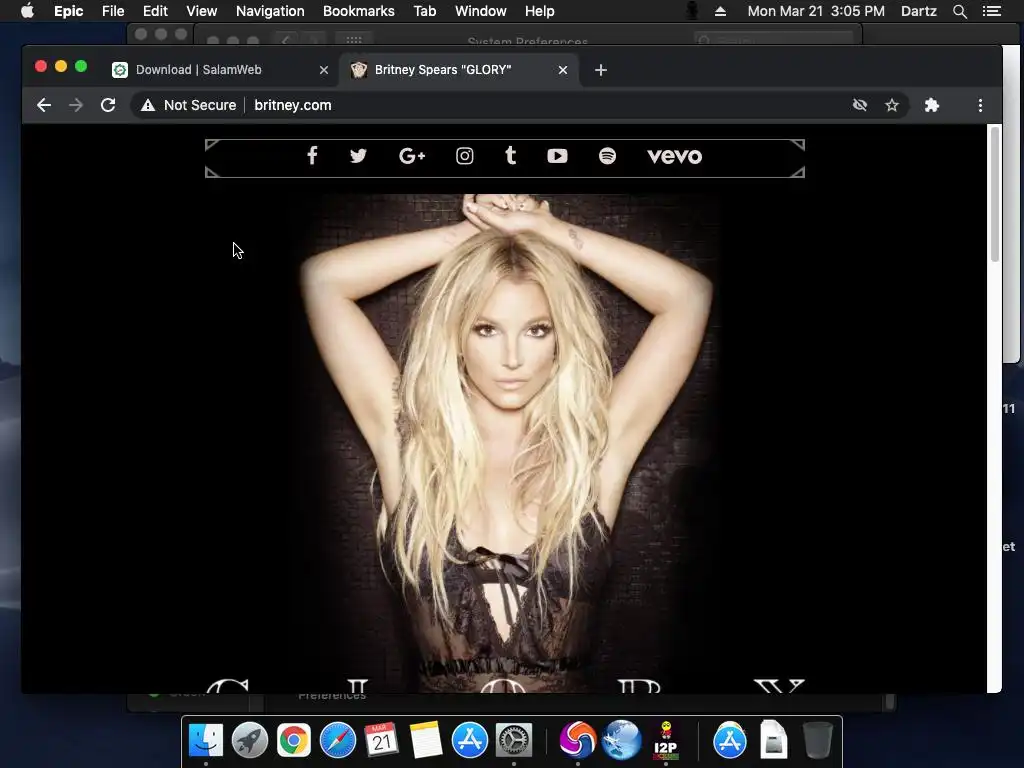Open the Spotify social link
Screen dimensions: 1024x768
pyautogui.click(x=607, y=155)
